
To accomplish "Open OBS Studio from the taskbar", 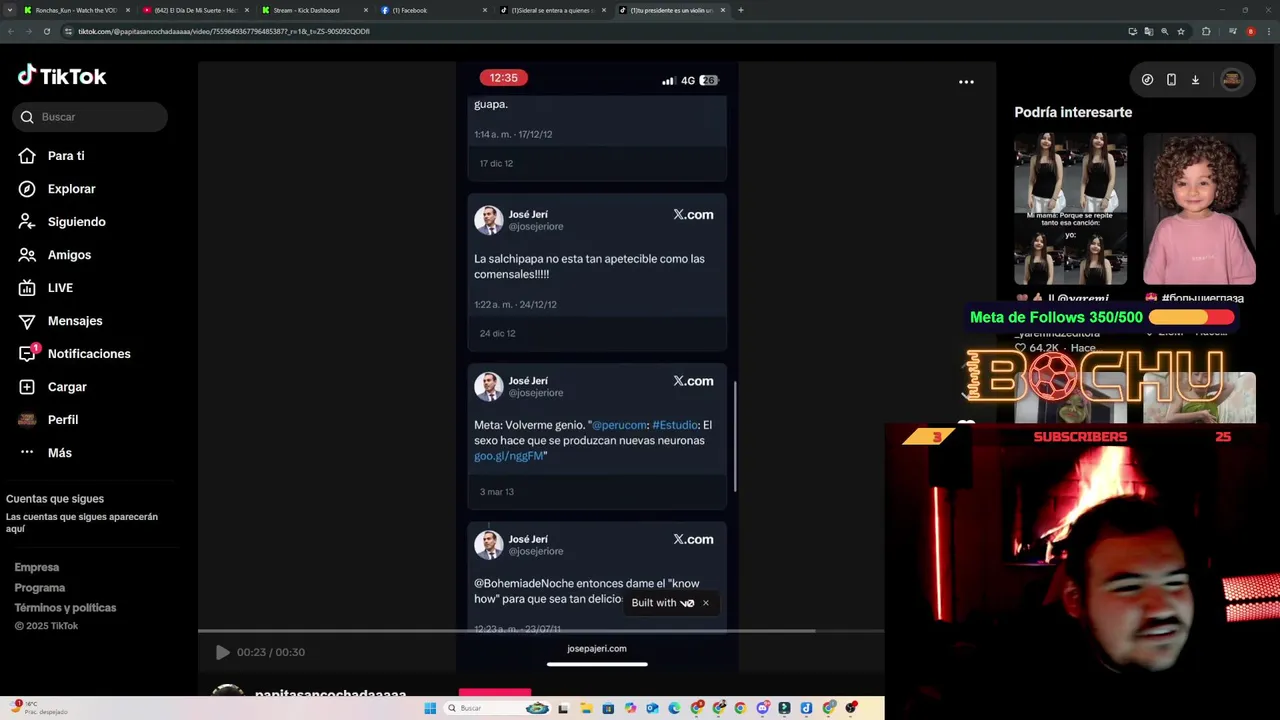I will (851, 708).
